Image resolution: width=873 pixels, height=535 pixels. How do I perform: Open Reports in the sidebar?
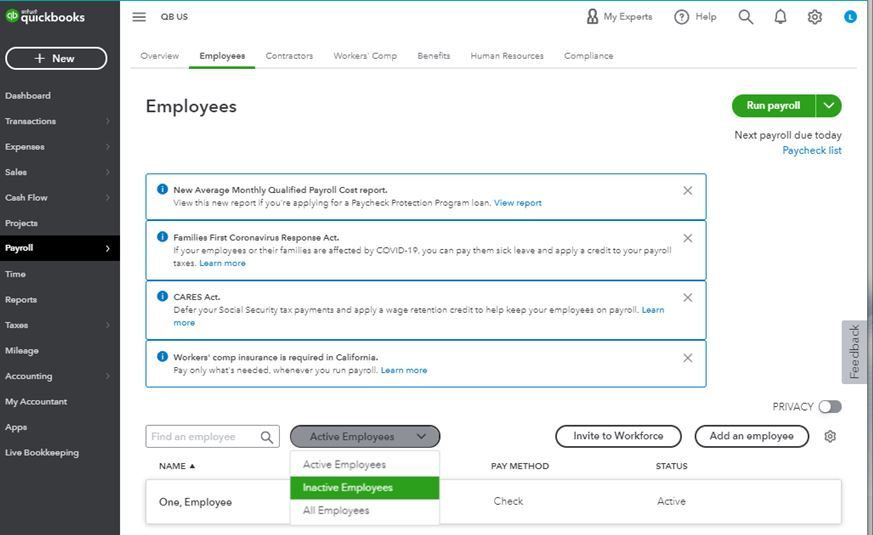pyautogui.click(x=21, y=300)
